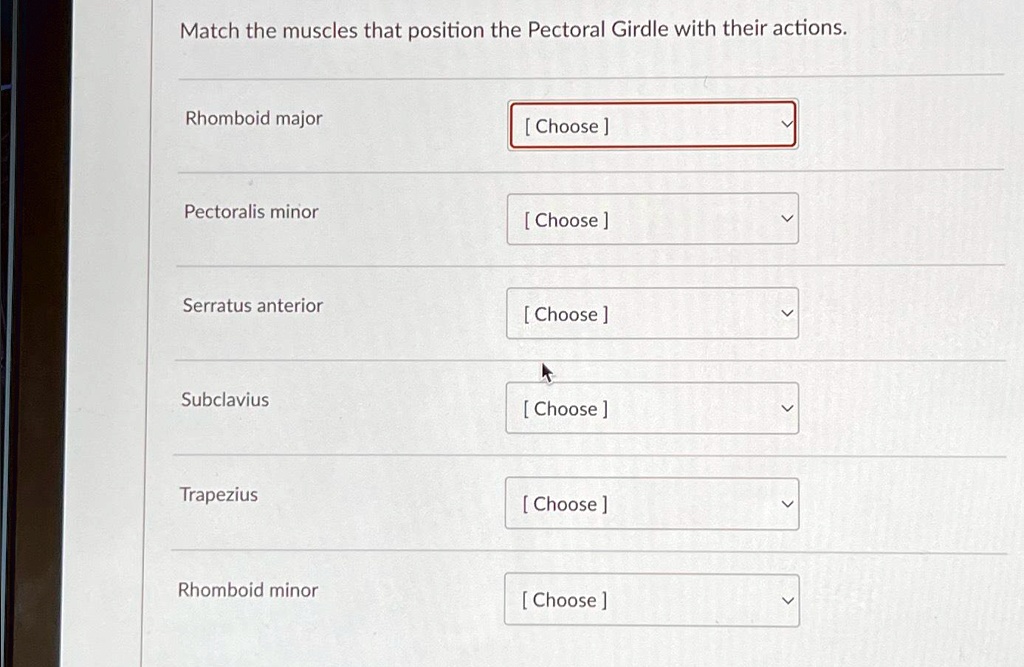Screen dimensions: 1024x667
Task: Click the chevron on Rhomboid minor dropdown
Action: [x=788, y=600]
